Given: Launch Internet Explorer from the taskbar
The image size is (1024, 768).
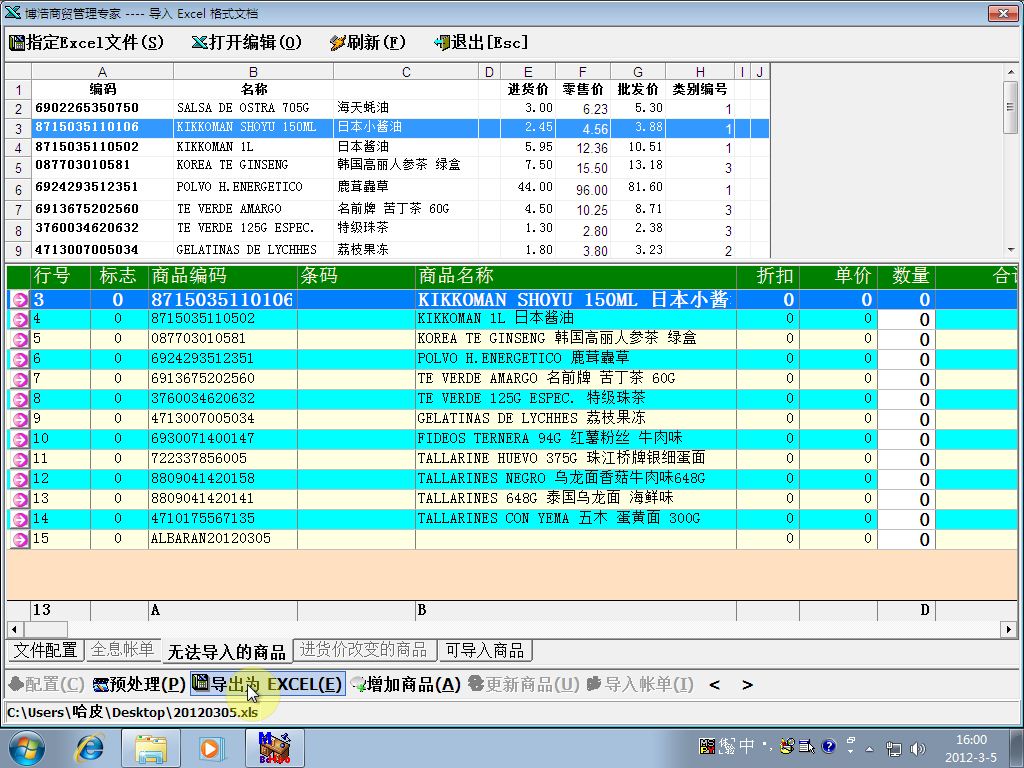Looking at the screenshot, I should point(88,748).
